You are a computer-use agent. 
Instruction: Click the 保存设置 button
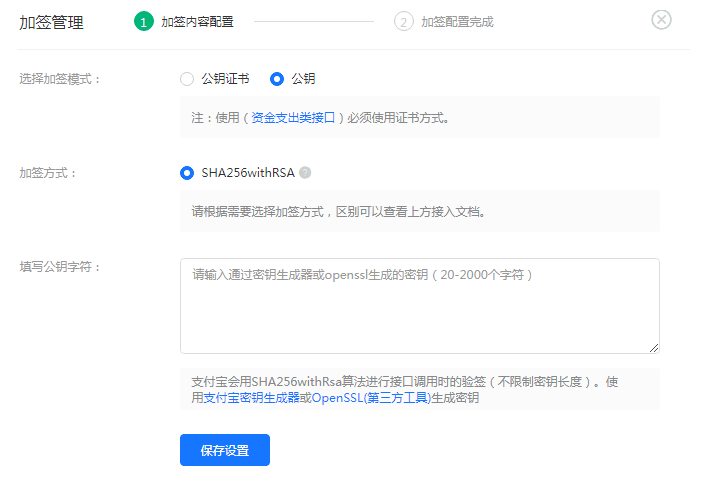point(225,450)
